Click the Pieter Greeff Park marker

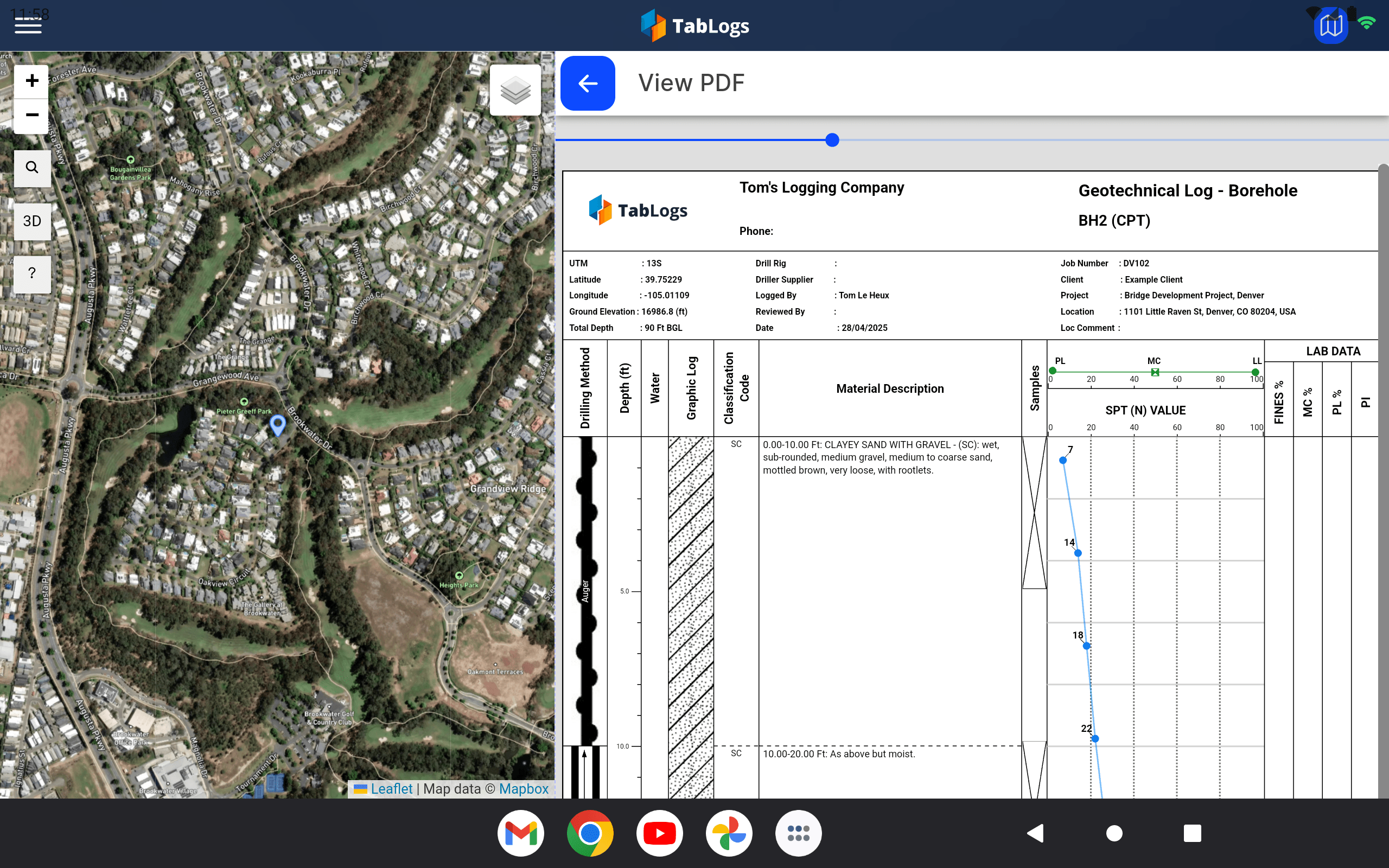244,402
